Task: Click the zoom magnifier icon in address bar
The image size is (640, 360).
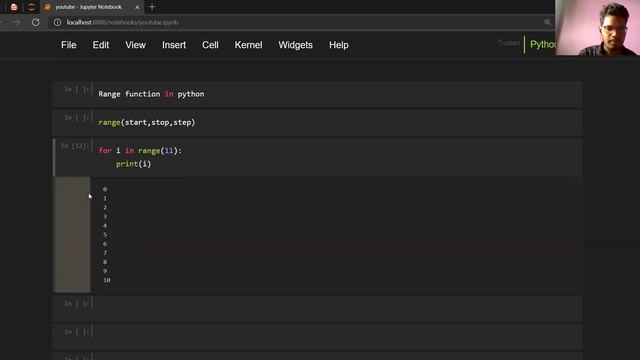Action: 547,22
